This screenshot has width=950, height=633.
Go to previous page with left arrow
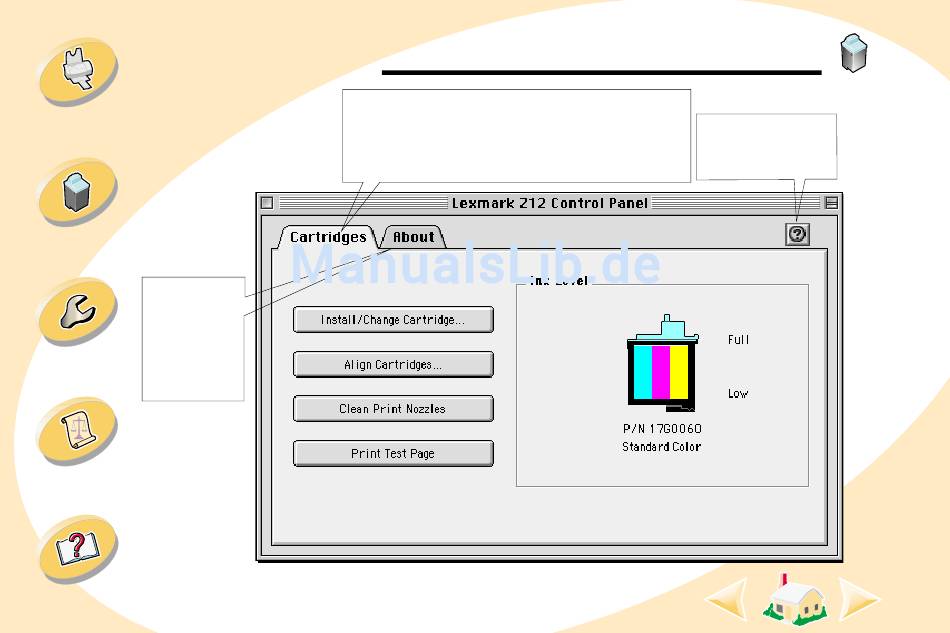click(727, 599)
